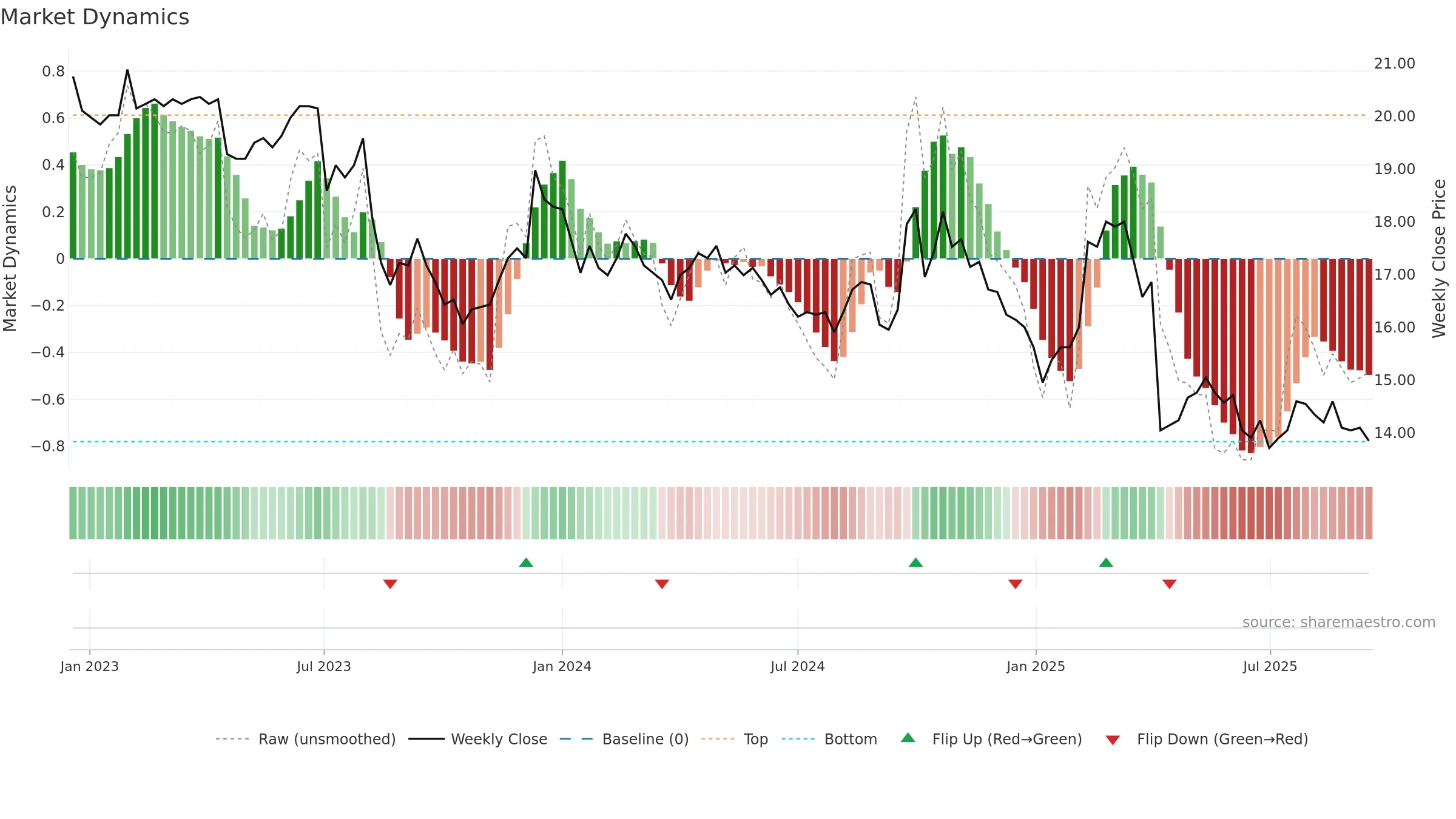Click the Jan 2024 axis label

tap(562, 666)
